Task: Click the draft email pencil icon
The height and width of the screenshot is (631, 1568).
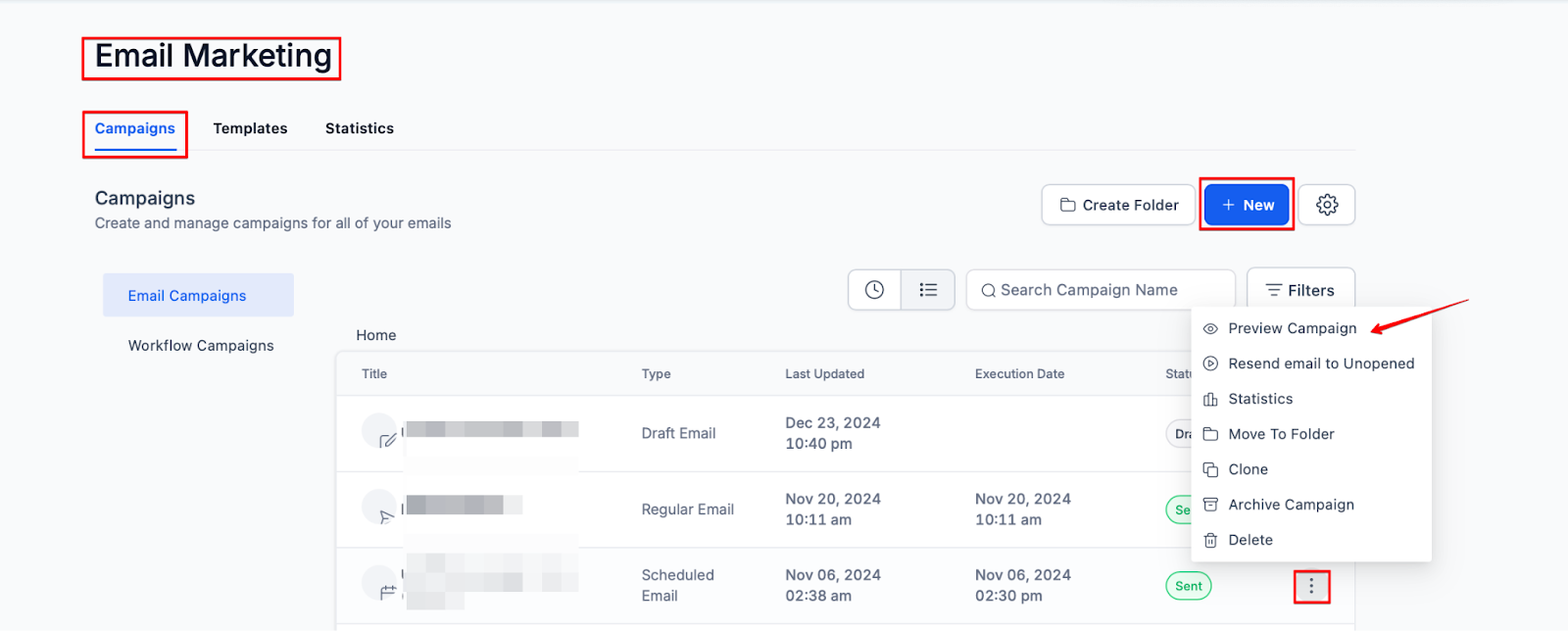Action: point(387,440)
